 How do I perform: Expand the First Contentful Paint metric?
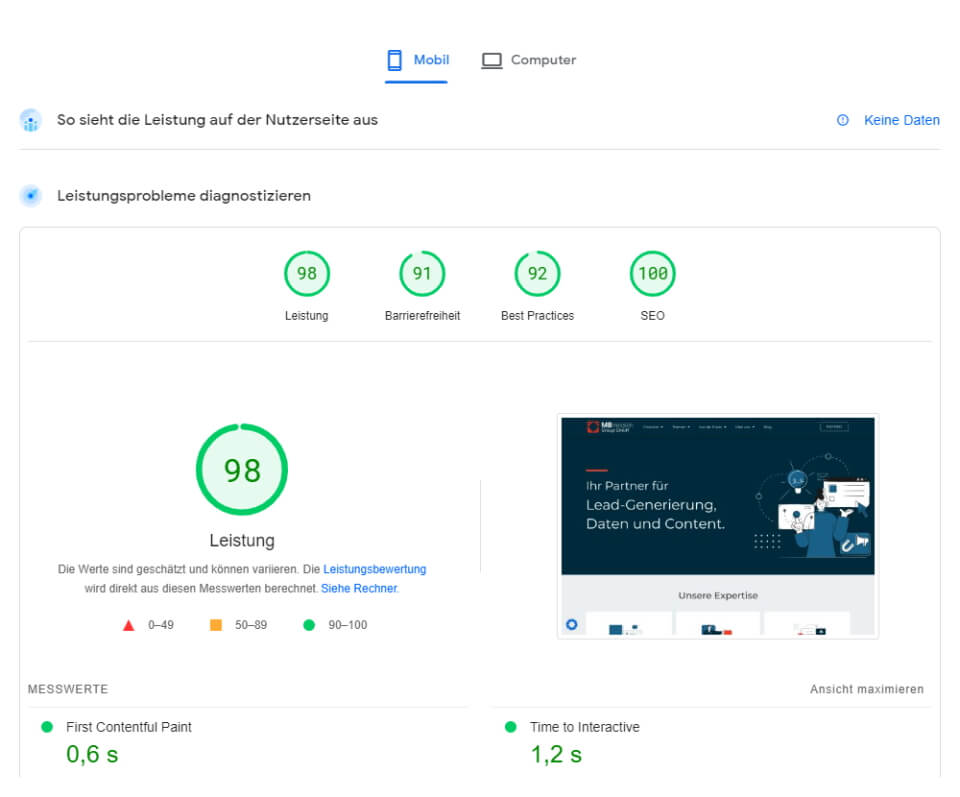128,727
